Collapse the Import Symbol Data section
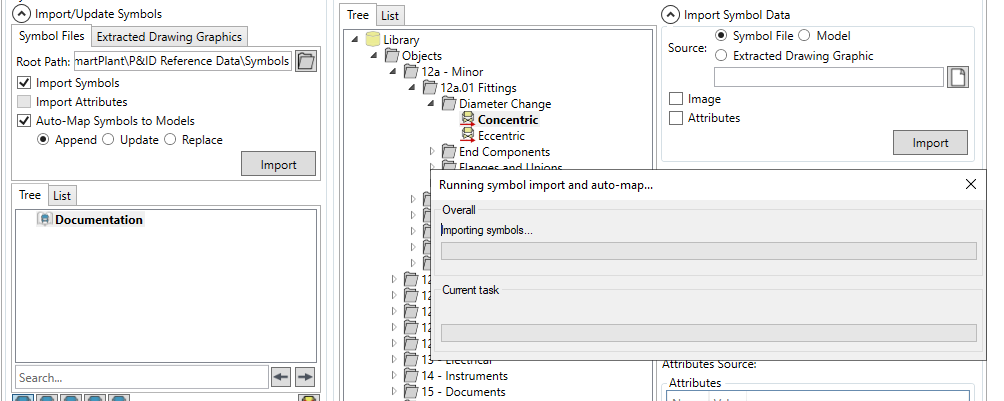 (x=671, y=14)
